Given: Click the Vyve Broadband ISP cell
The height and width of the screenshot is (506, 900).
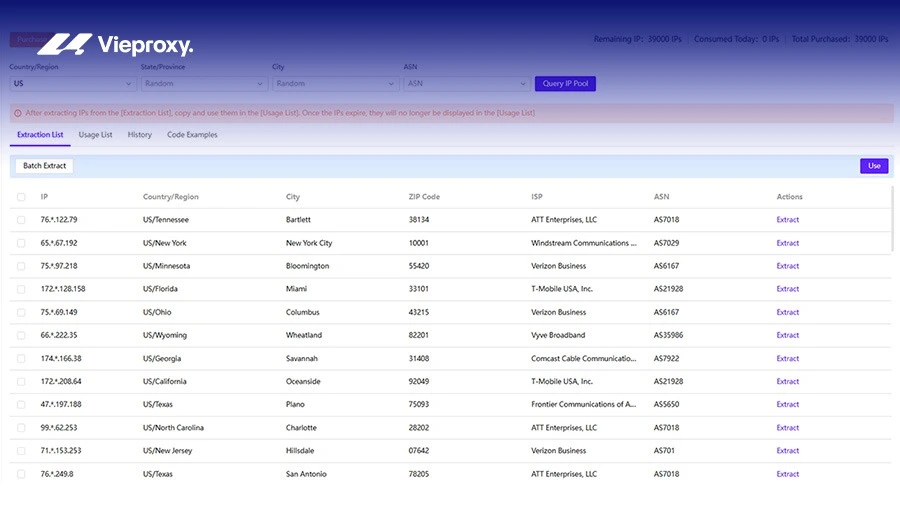Looking at the screenshot, I should 558,336.
